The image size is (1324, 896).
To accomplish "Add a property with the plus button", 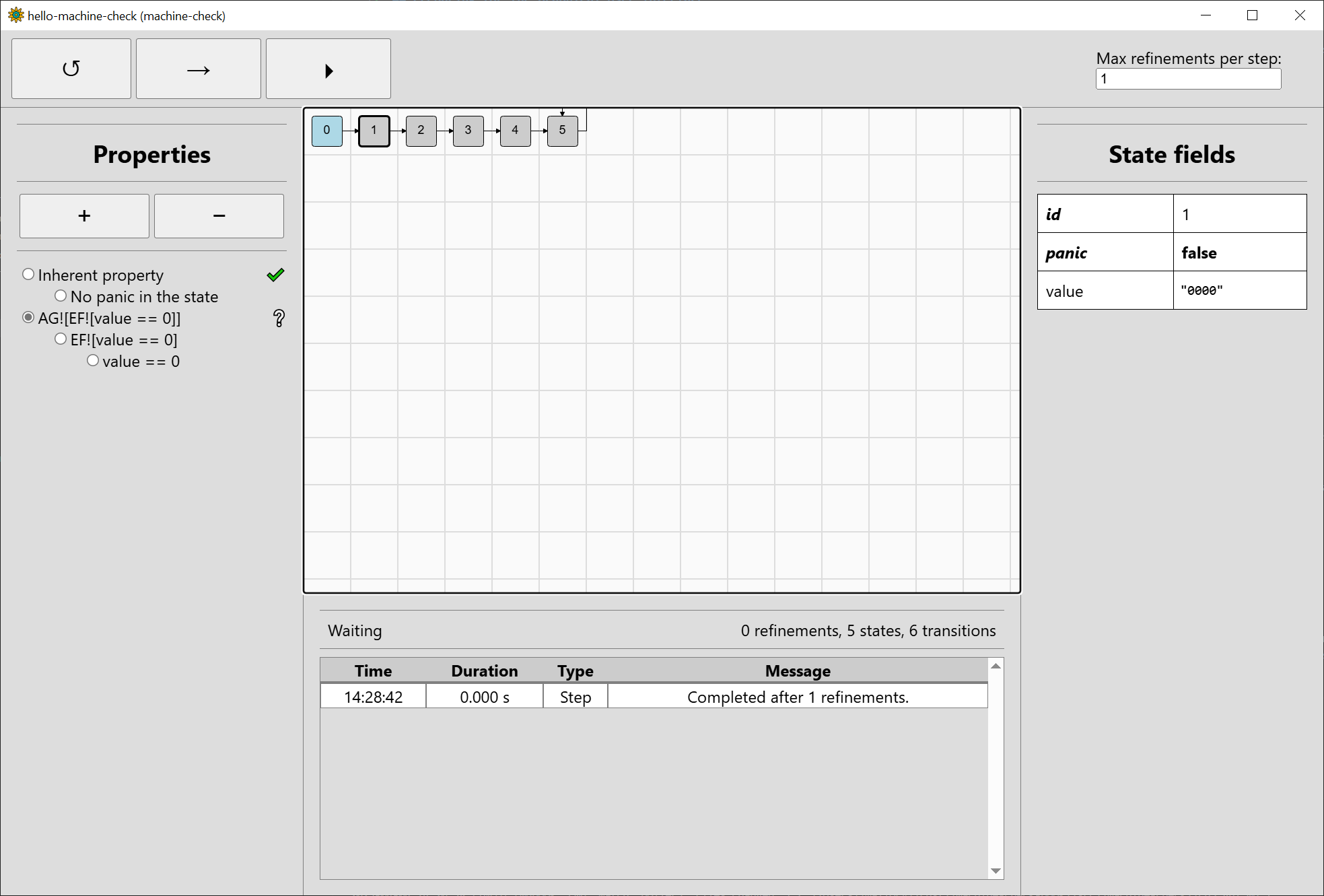I will (84, 216).
